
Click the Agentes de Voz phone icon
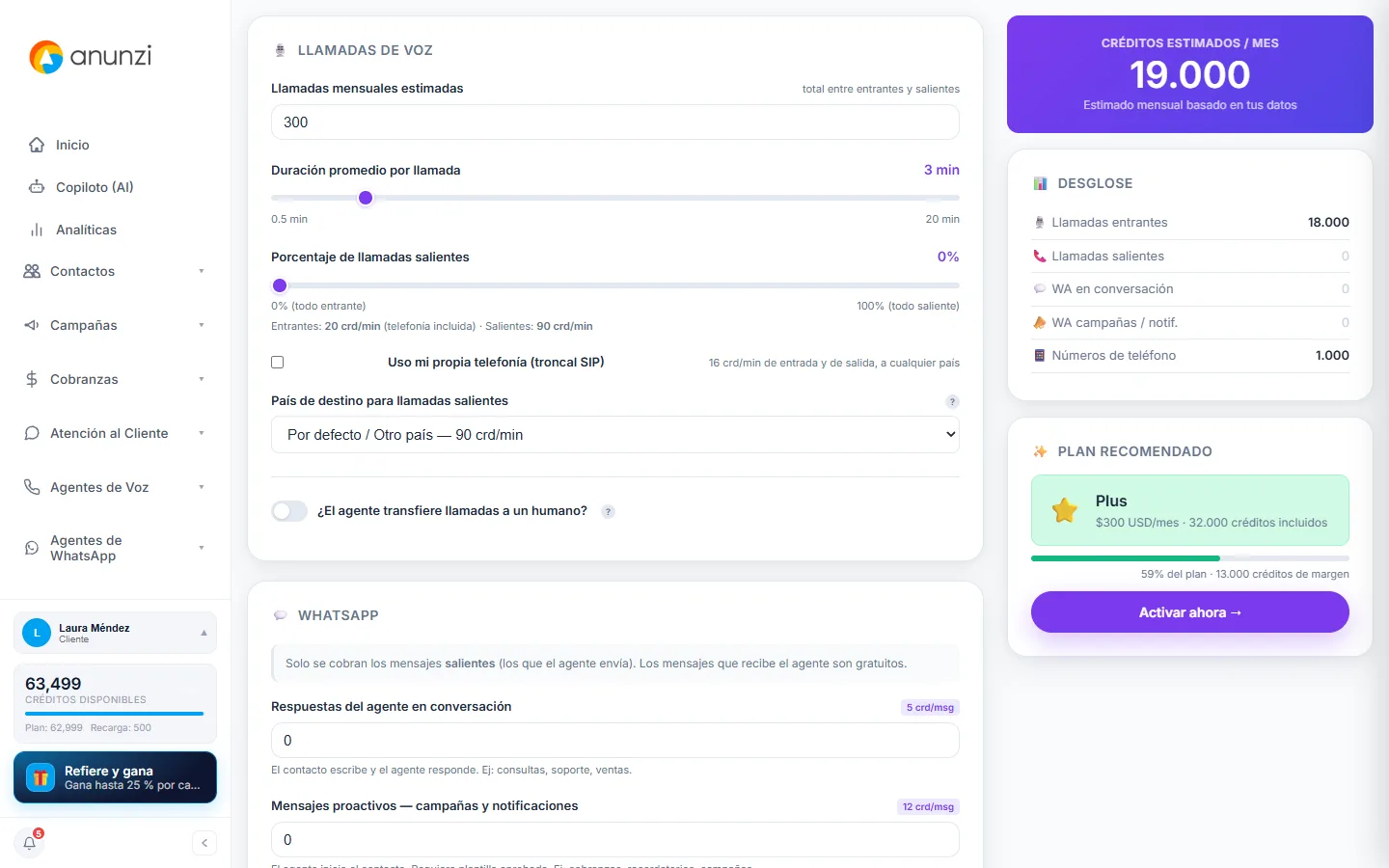pyautogui.click(x=32, y=487)
